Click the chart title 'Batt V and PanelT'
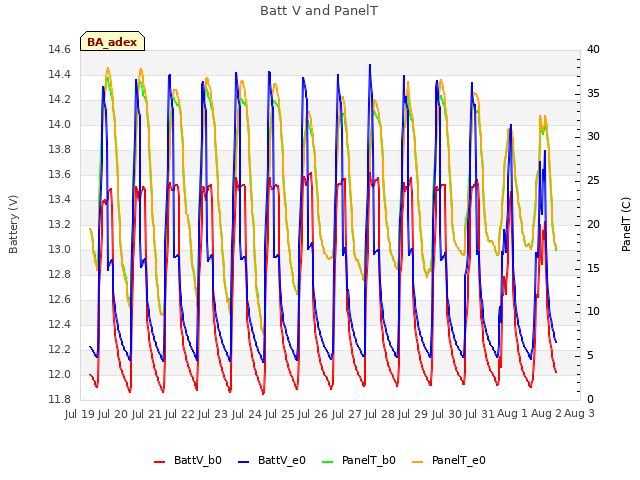 [319, 11]
